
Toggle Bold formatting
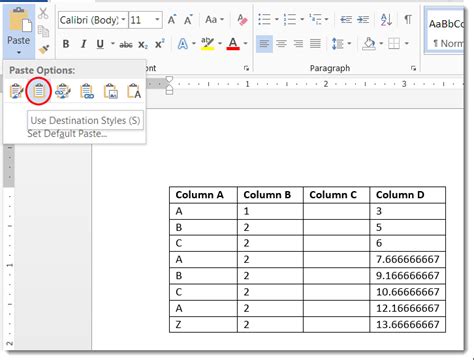[66, 44]
